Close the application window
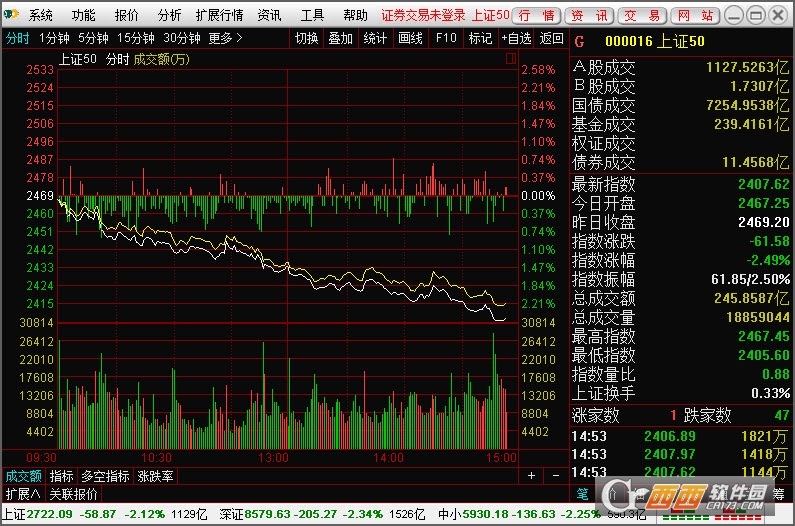This screenshot has width=795, height=526. tap(778, 16)
